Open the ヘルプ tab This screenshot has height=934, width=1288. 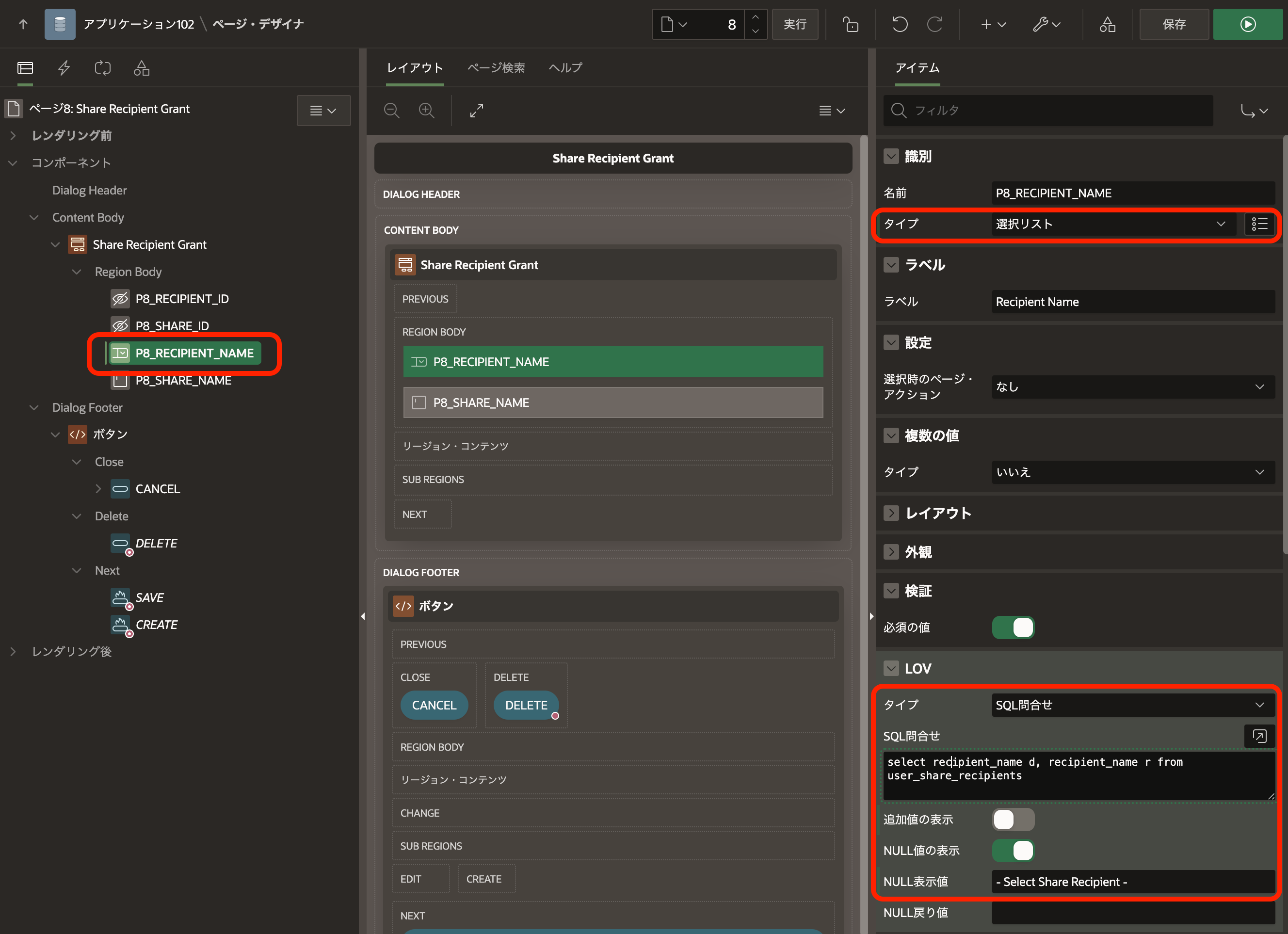click(x=565, y=67)
